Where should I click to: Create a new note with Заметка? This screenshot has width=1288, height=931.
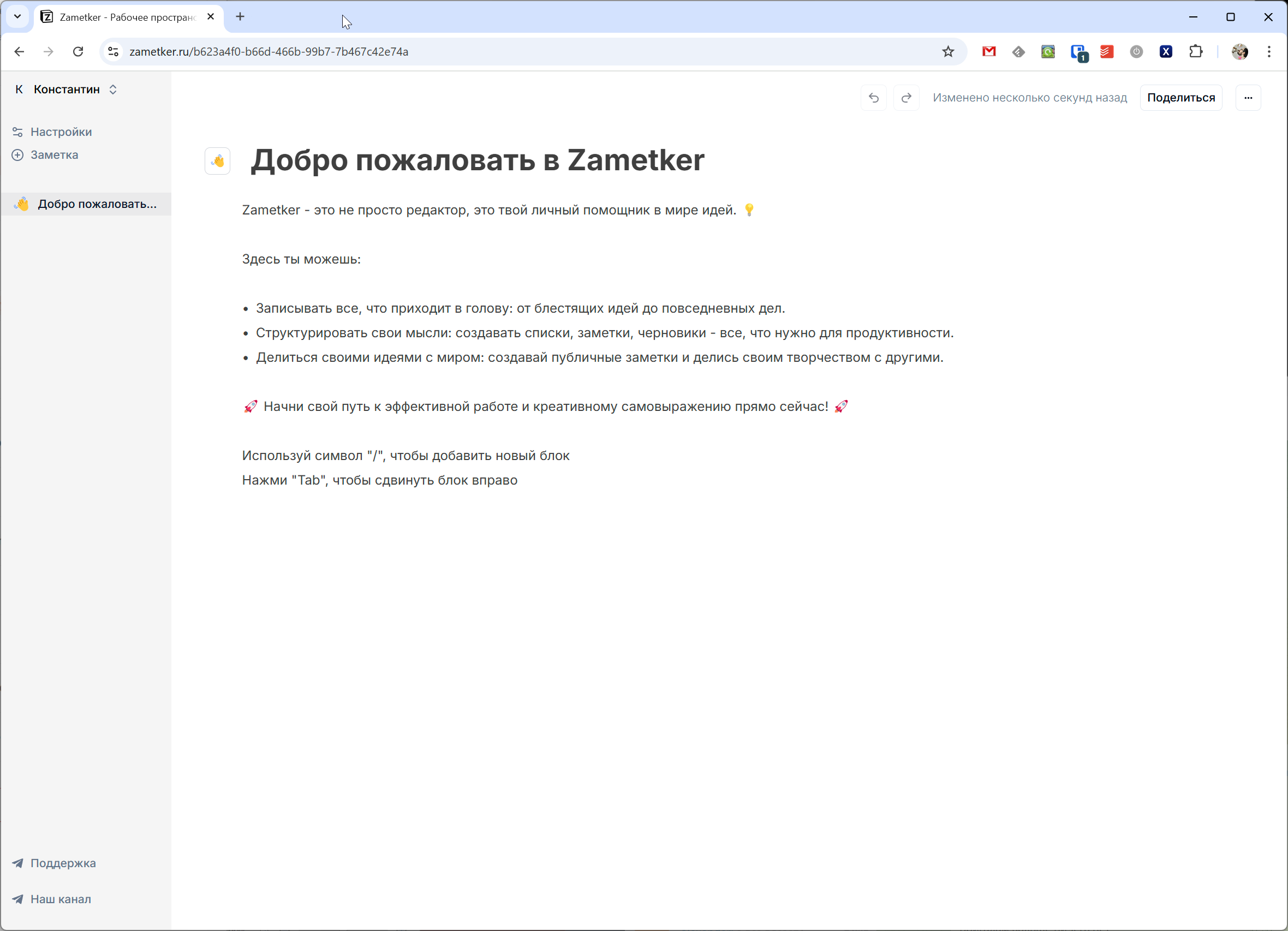click(54, 155)
